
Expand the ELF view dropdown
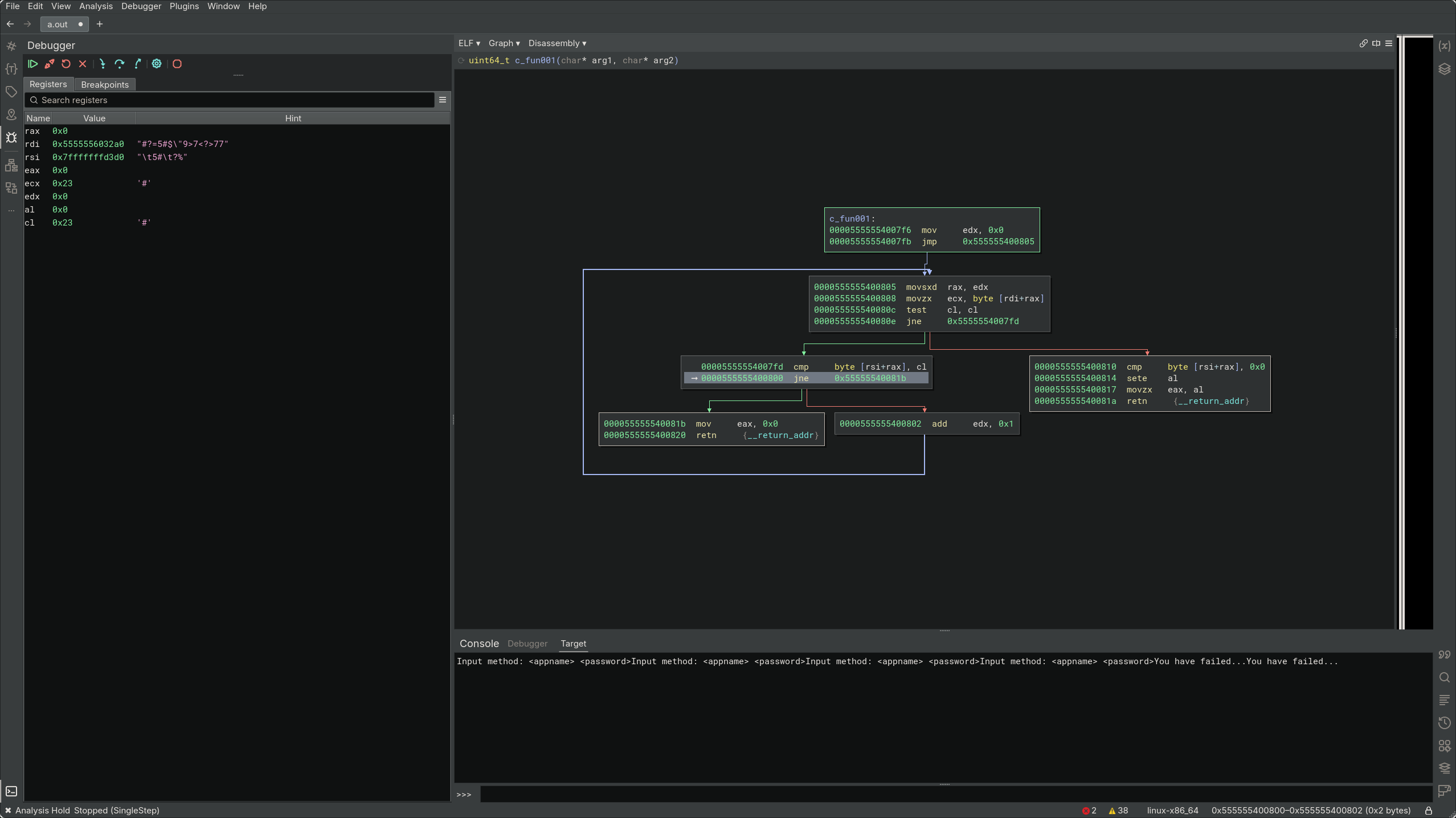[x=469, y=43]
